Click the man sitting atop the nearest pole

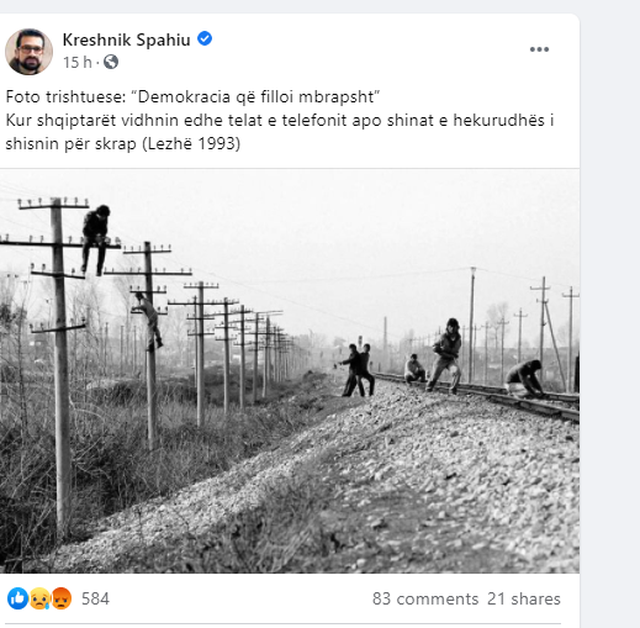(96, 240)
